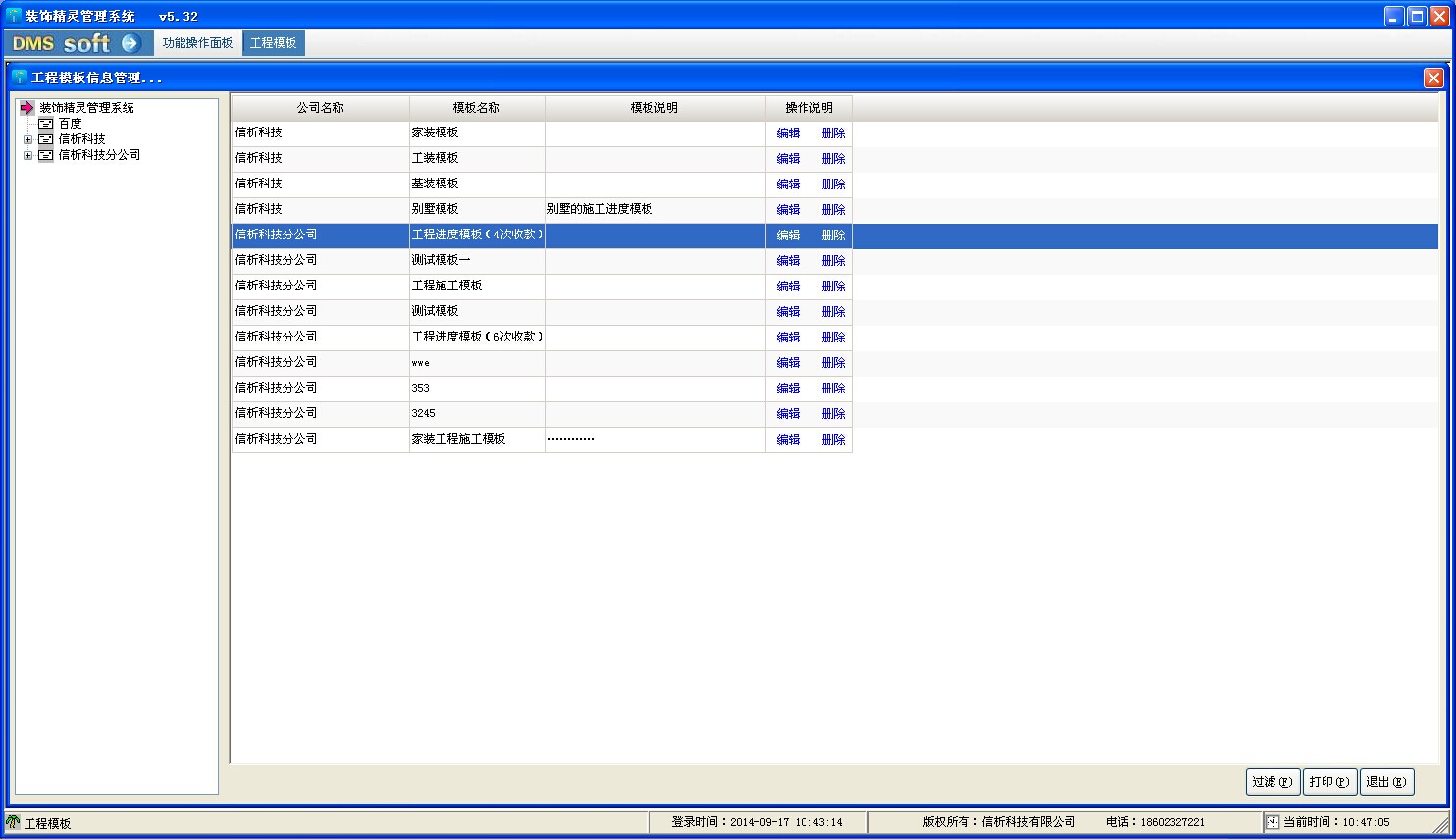Close the 工程模板信息管理 inner window
Screen dimensions: 1456x839
pos(1433,78)
